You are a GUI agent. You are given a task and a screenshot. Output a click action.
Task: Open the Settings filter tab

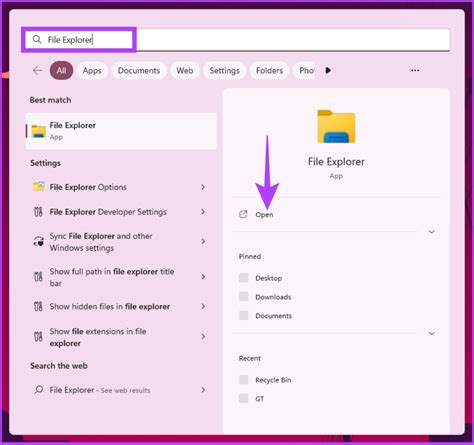tap(225, 70)
